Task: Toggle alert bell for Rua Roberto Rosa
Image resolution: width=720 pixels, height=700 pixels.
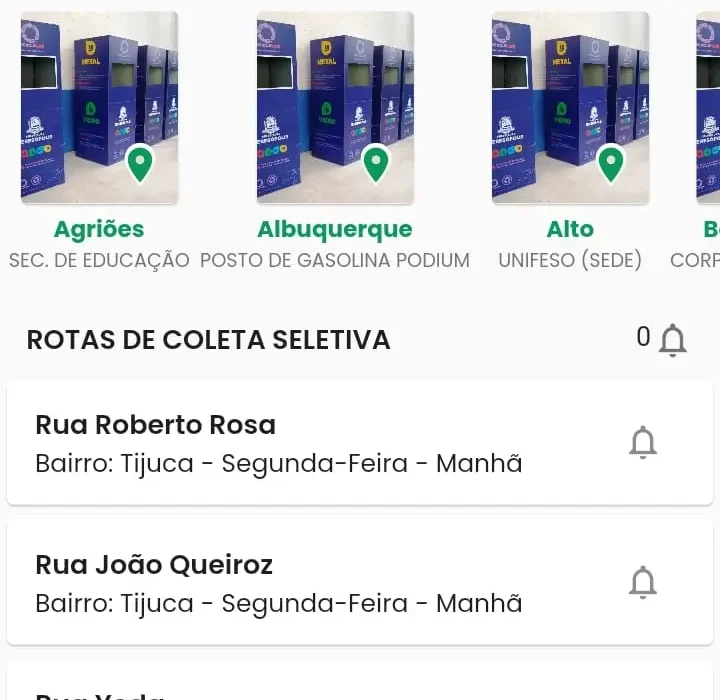Action: (643, 442)
